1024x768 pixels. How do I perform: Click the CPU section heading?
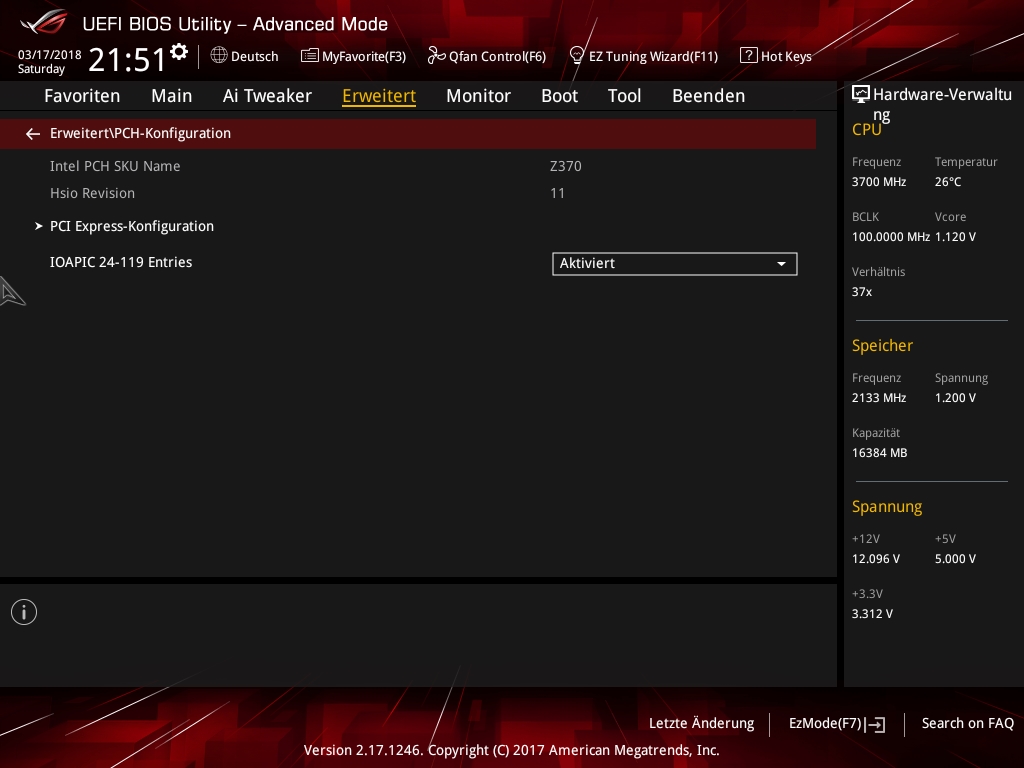point(867,130)
